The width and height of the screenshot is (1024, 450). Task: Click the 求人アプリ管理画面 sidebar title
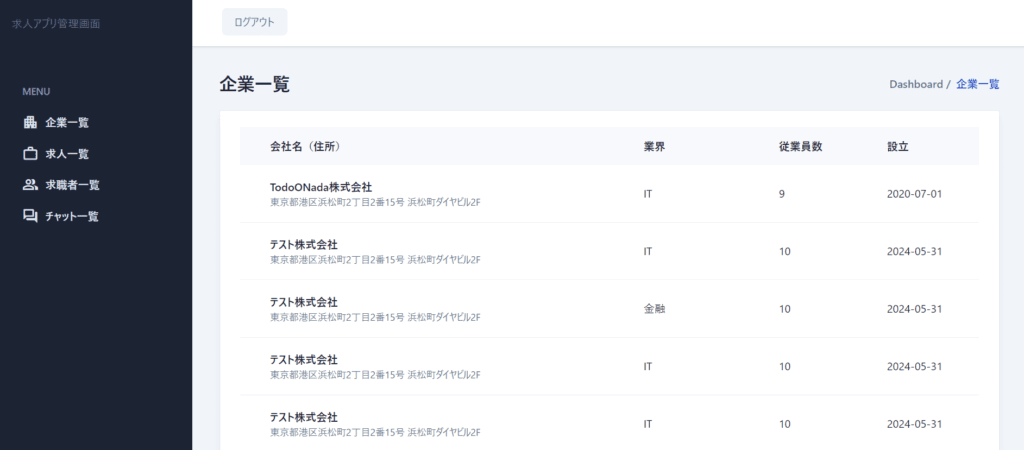tap(56, 23)
